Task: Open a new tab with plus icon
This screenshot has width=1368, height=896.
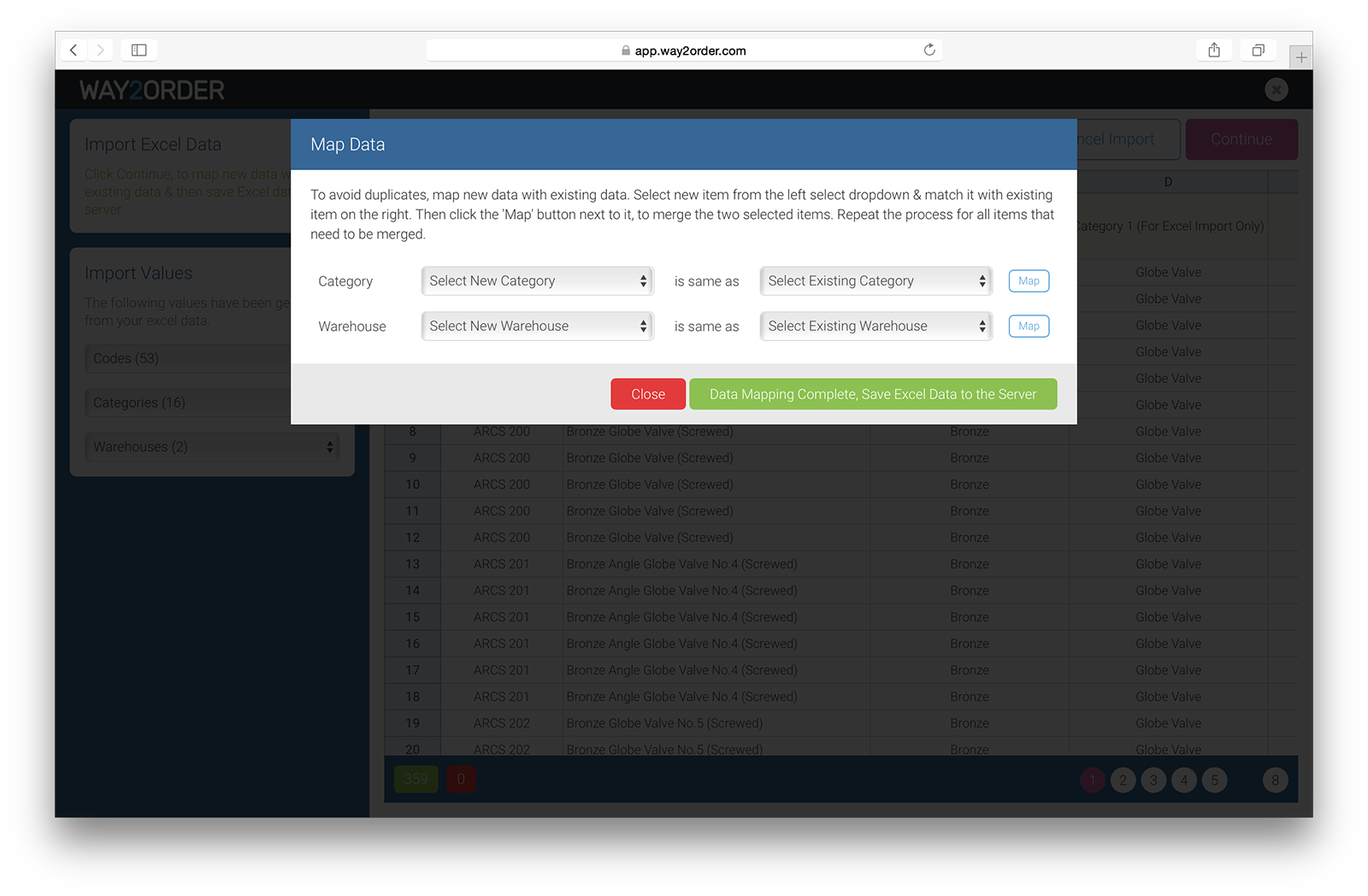Action: coord(1300,57)
